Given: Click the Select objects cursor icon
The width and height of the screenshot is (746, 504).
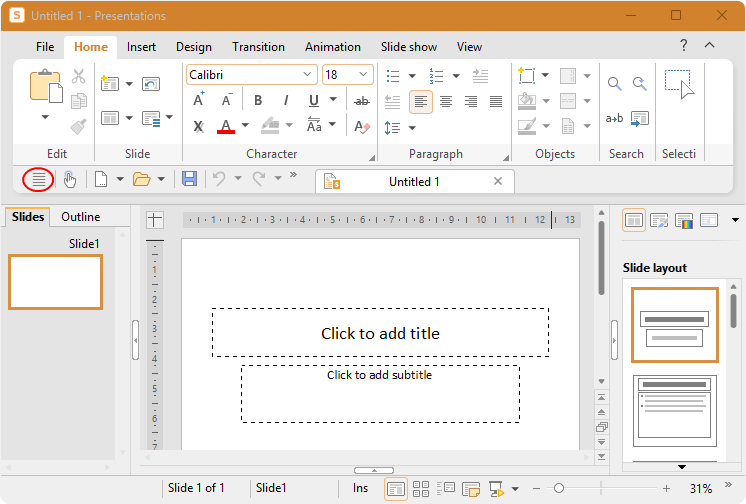Looking at the screenshot, I should pyautogui.click(x=679, y=85).
